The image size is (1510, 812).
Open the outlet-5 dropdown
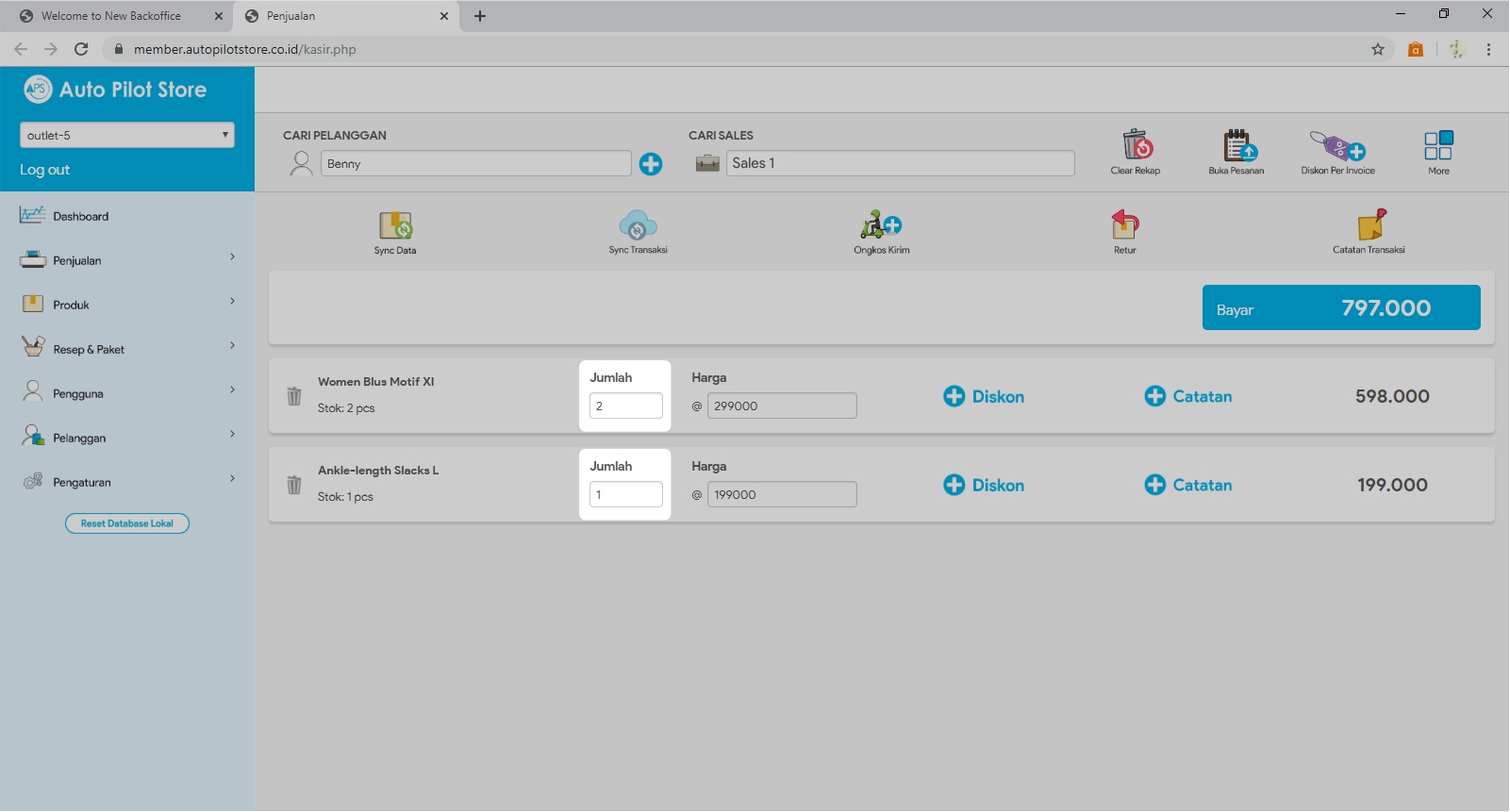pos(127,136)
